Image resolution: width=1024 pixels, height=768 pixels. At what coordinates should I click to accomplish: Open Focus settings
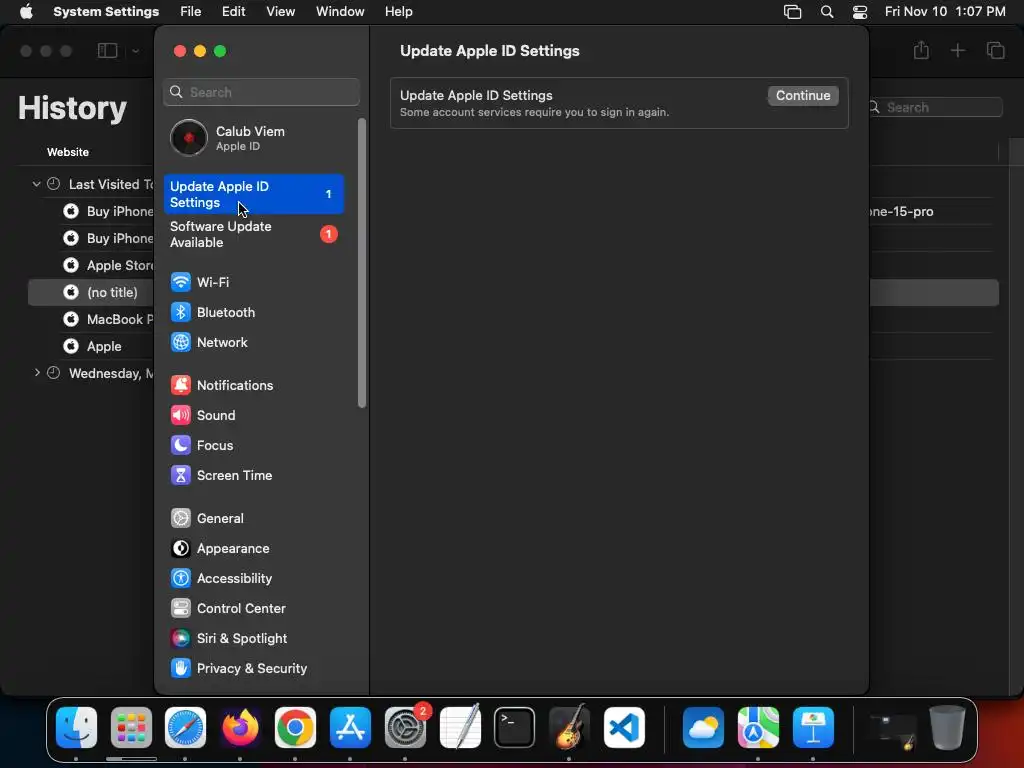tap(253, 445)
